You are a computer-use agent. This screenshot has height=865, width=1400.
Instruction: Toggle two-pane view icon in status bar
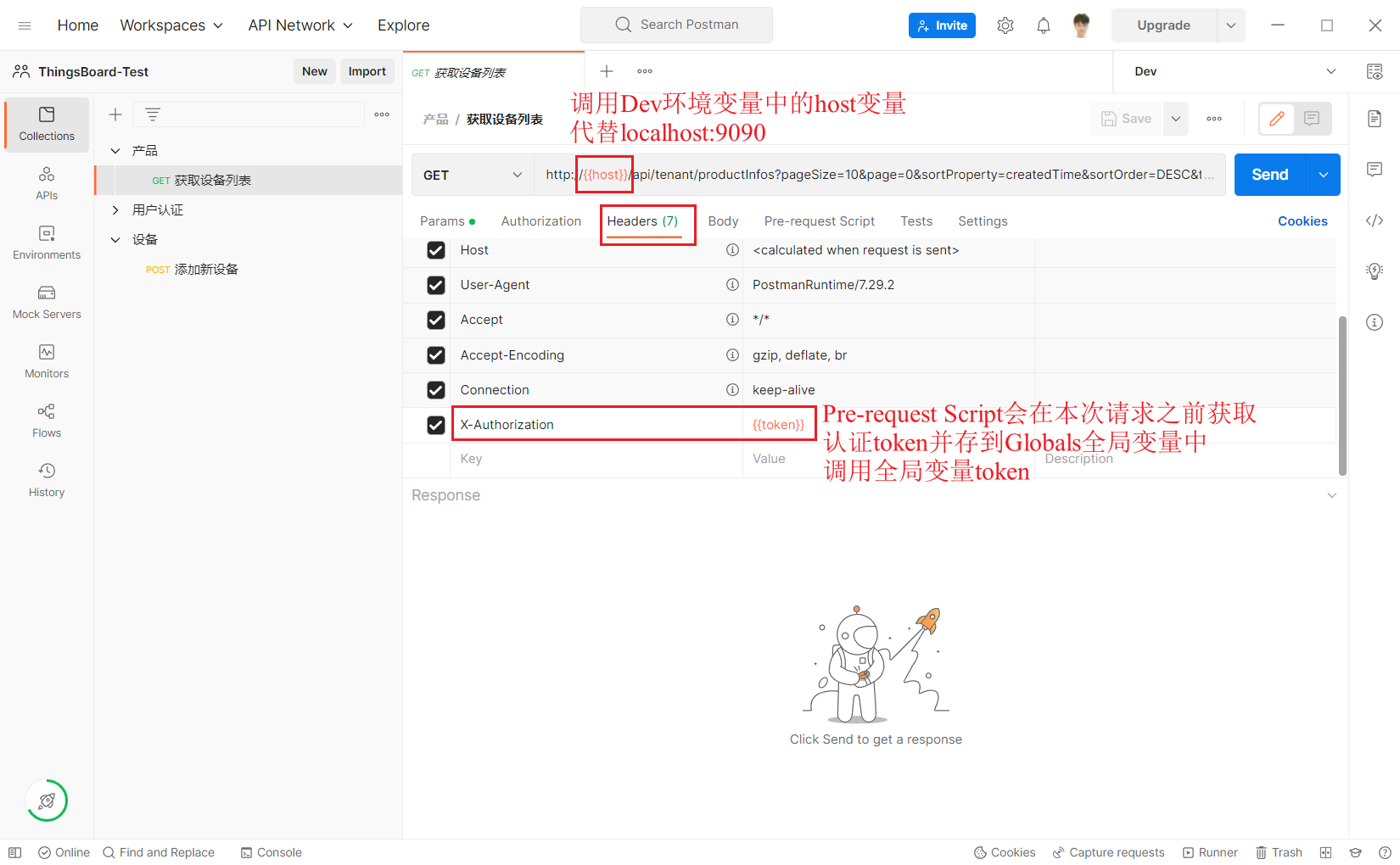(x=1325, y=852)
